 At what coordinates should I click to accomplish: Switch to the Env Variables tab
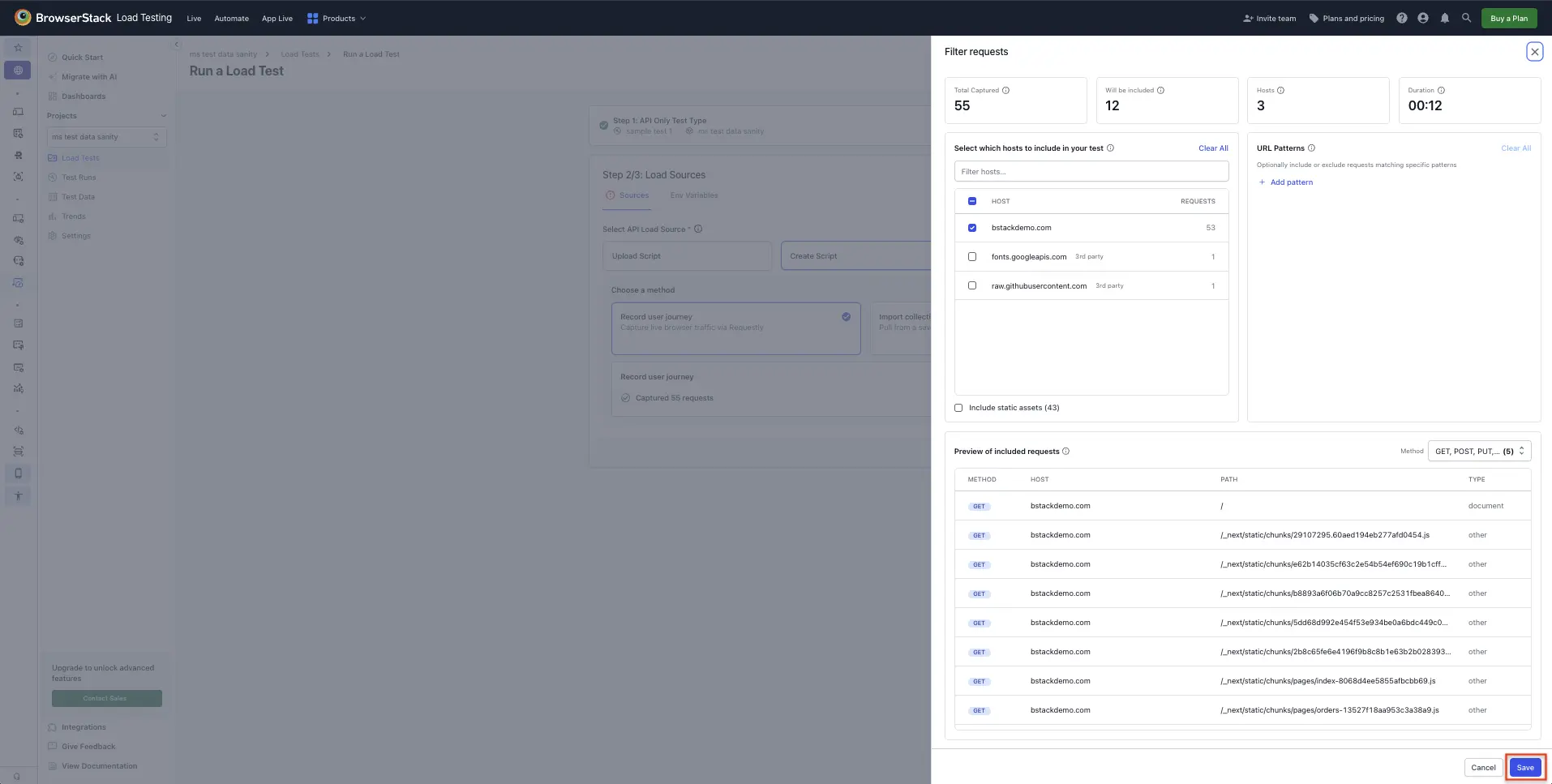[694, 195]
